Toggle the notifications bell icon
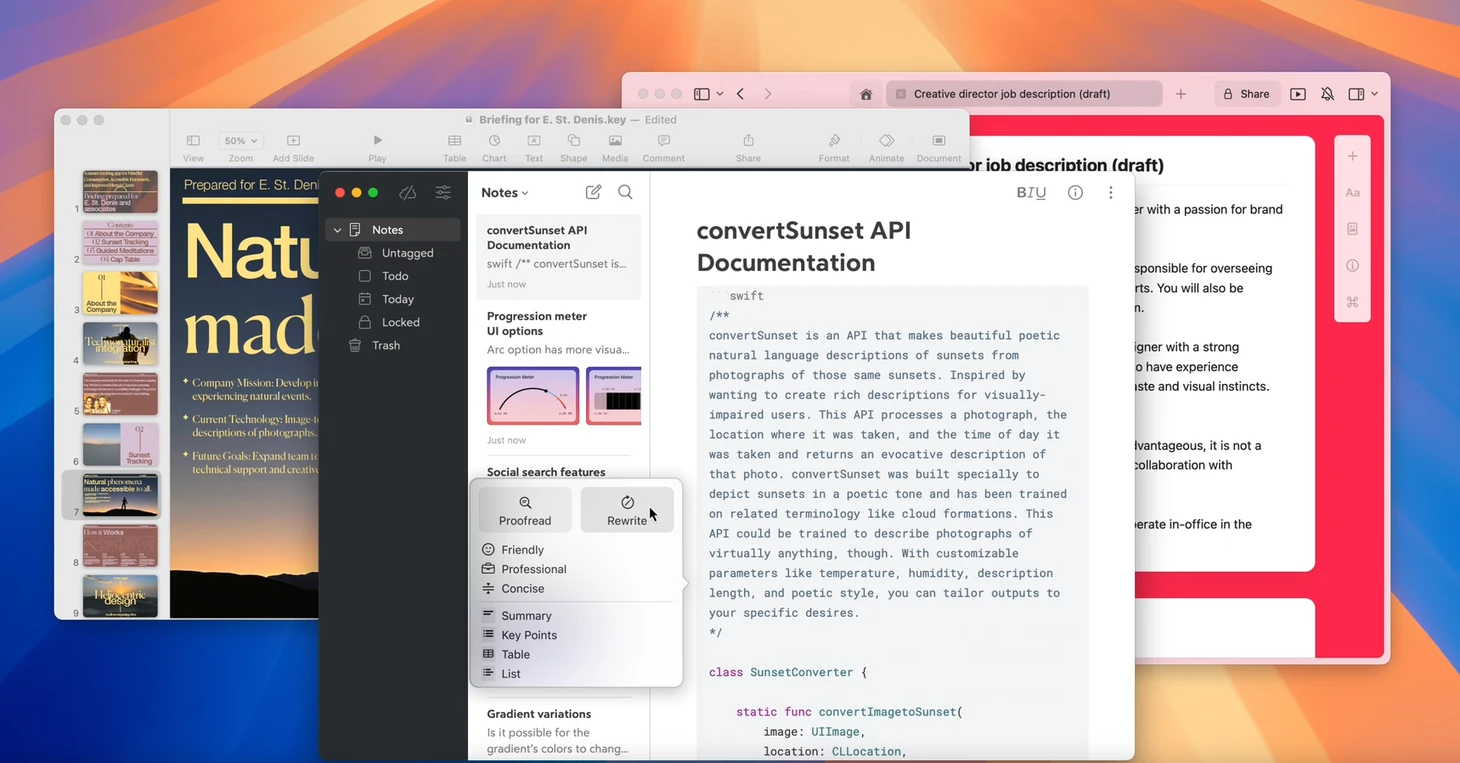 coord(1327,94)
